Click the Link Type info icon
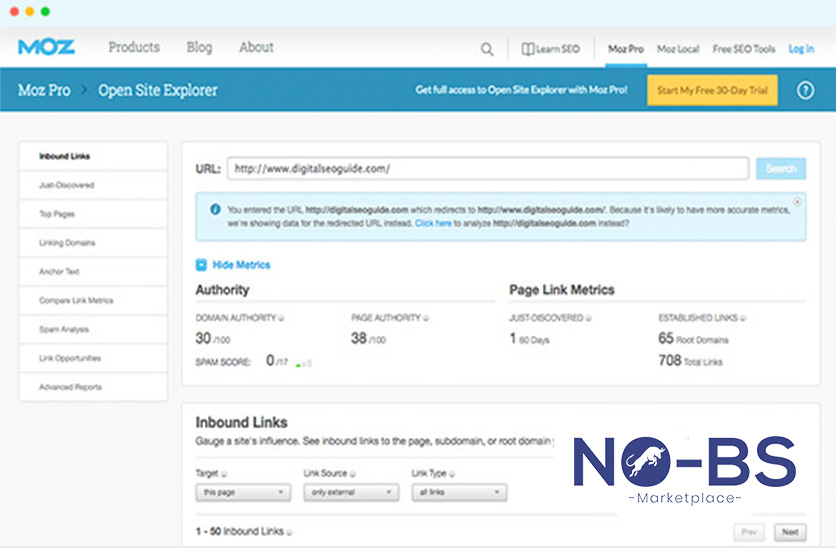The image size is (840, 548). coord(452,474)
